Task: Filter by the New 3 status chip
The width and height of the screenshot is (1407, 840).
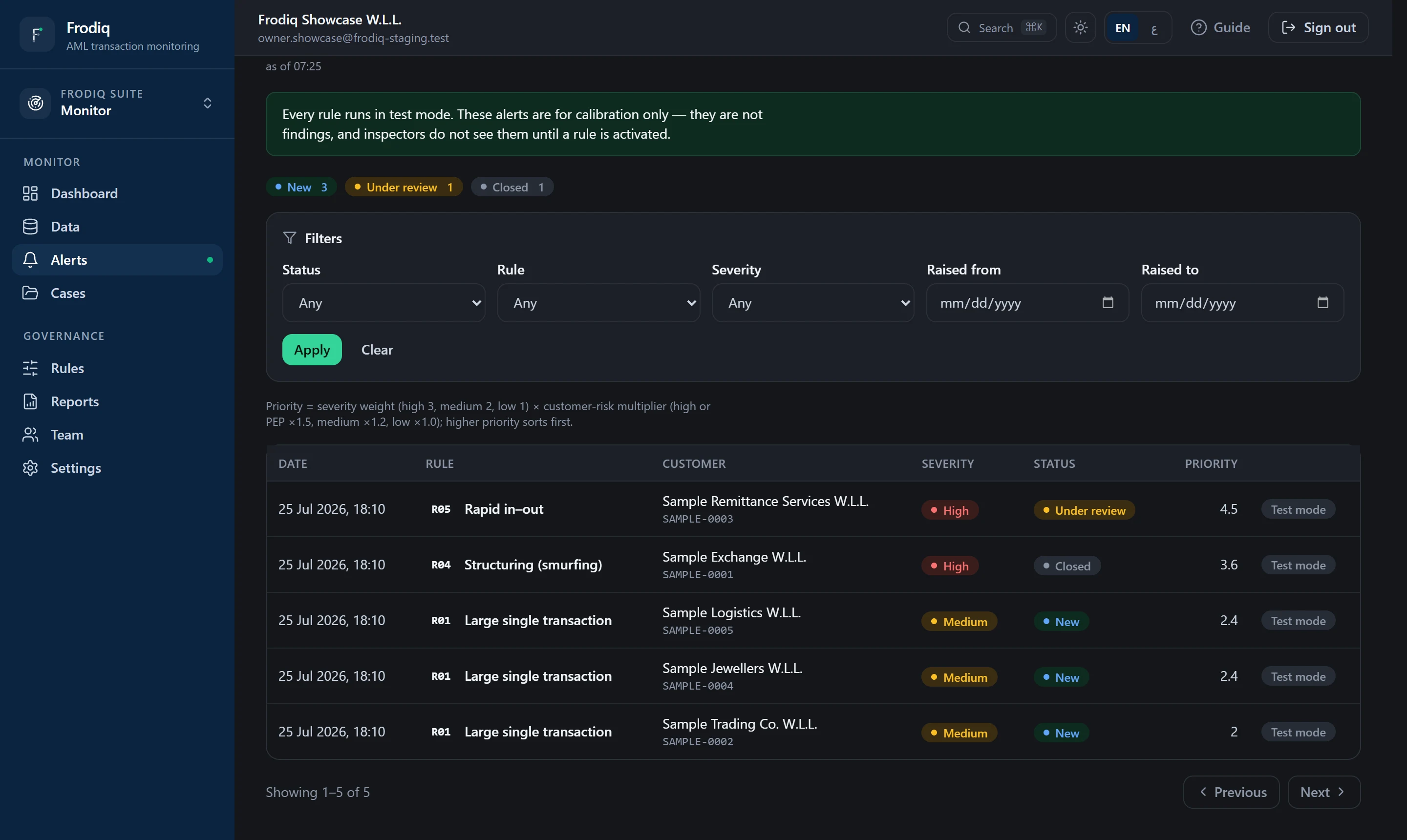Action: (301, 188)
